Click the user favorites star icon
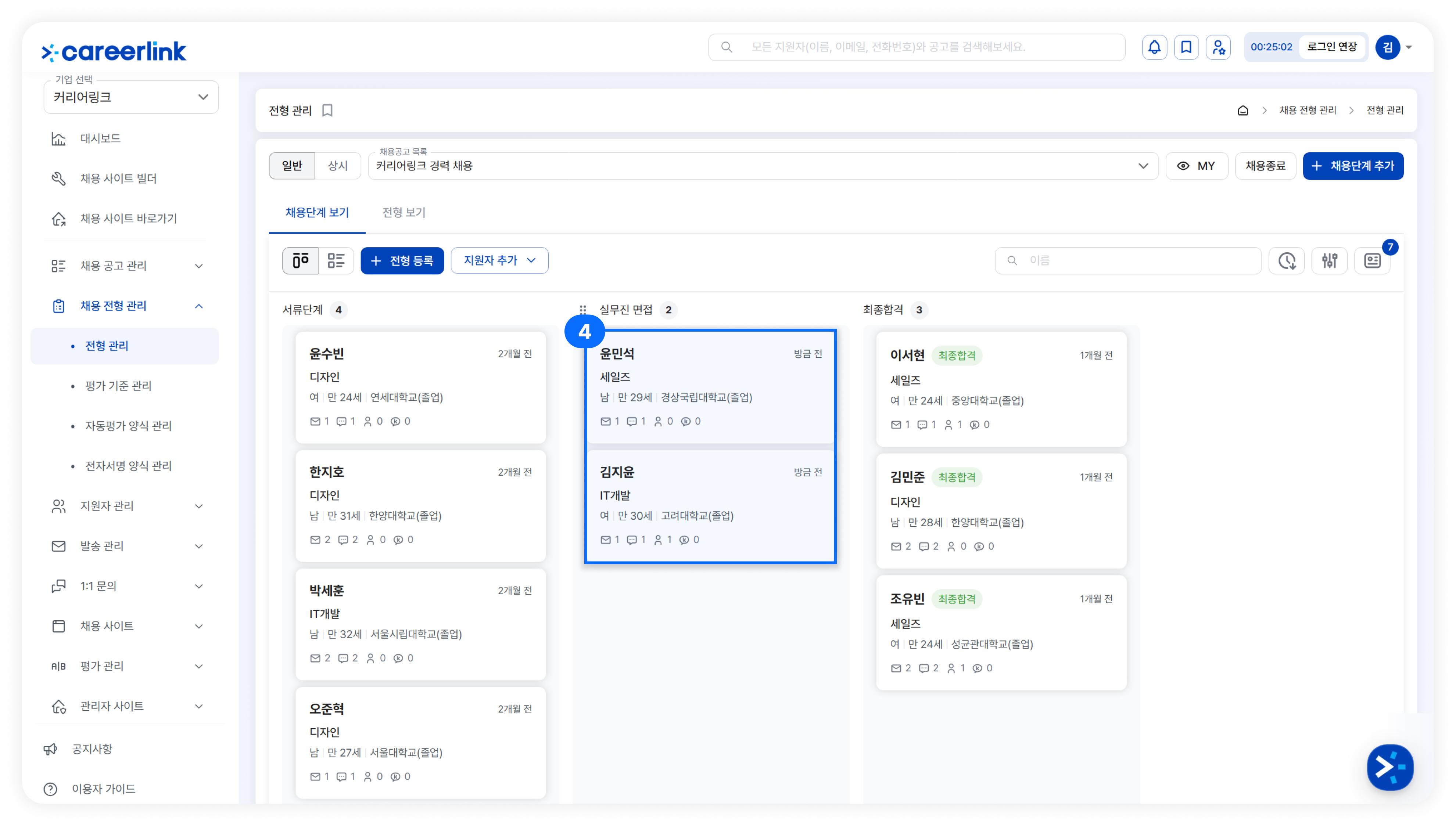This screenshot has height=826, width=1456. [x=1218, y=47]
